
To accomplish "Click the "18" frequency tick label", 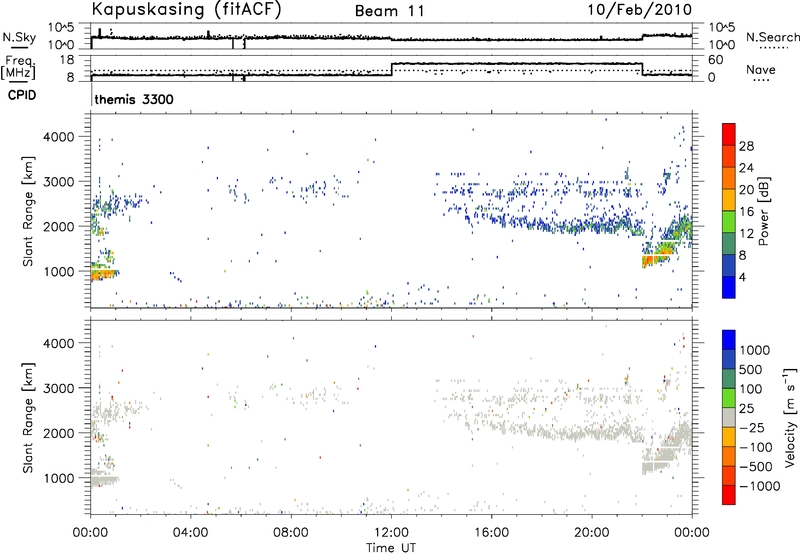I will (x=66, y=60).
